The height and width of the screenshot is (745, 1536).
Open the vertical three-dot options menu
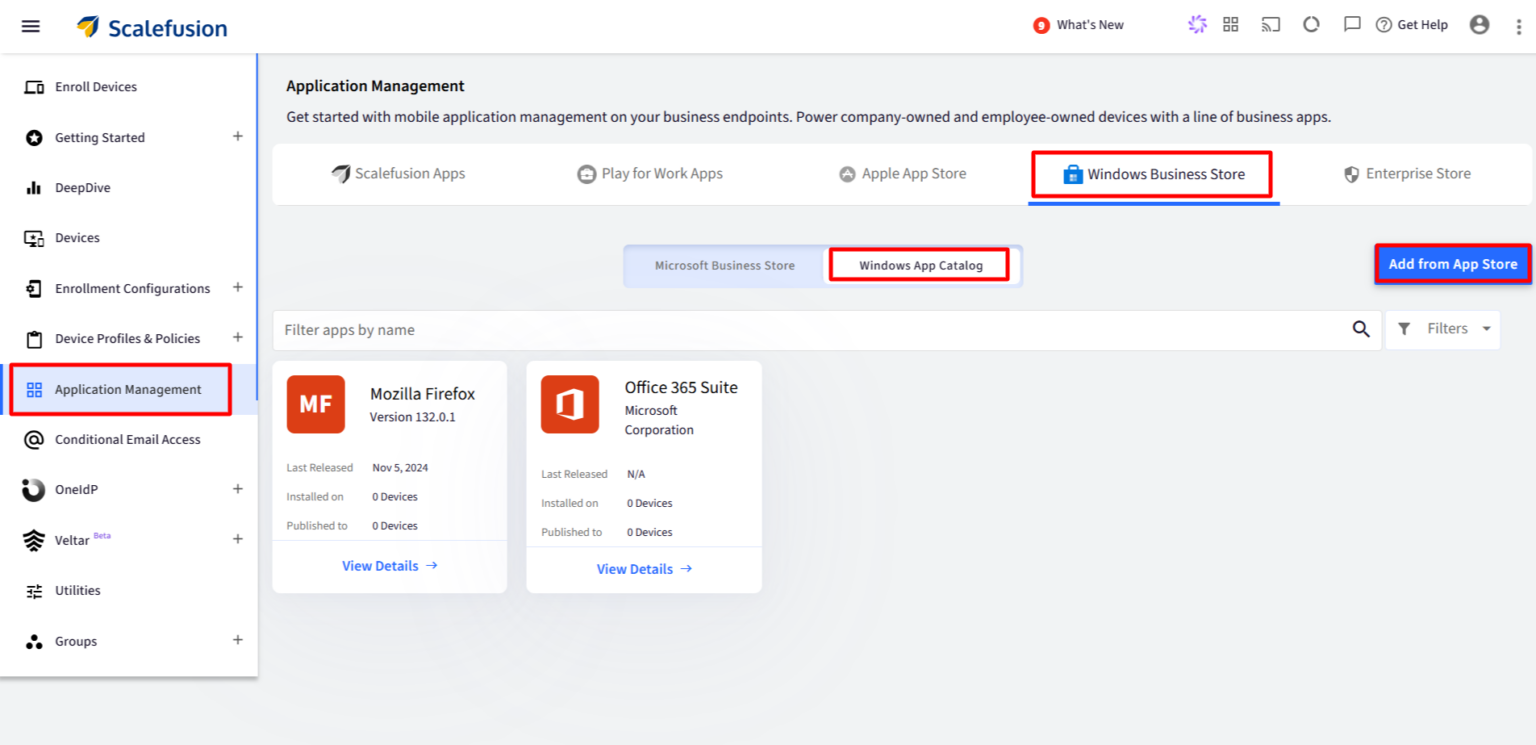click(1519, 26)
